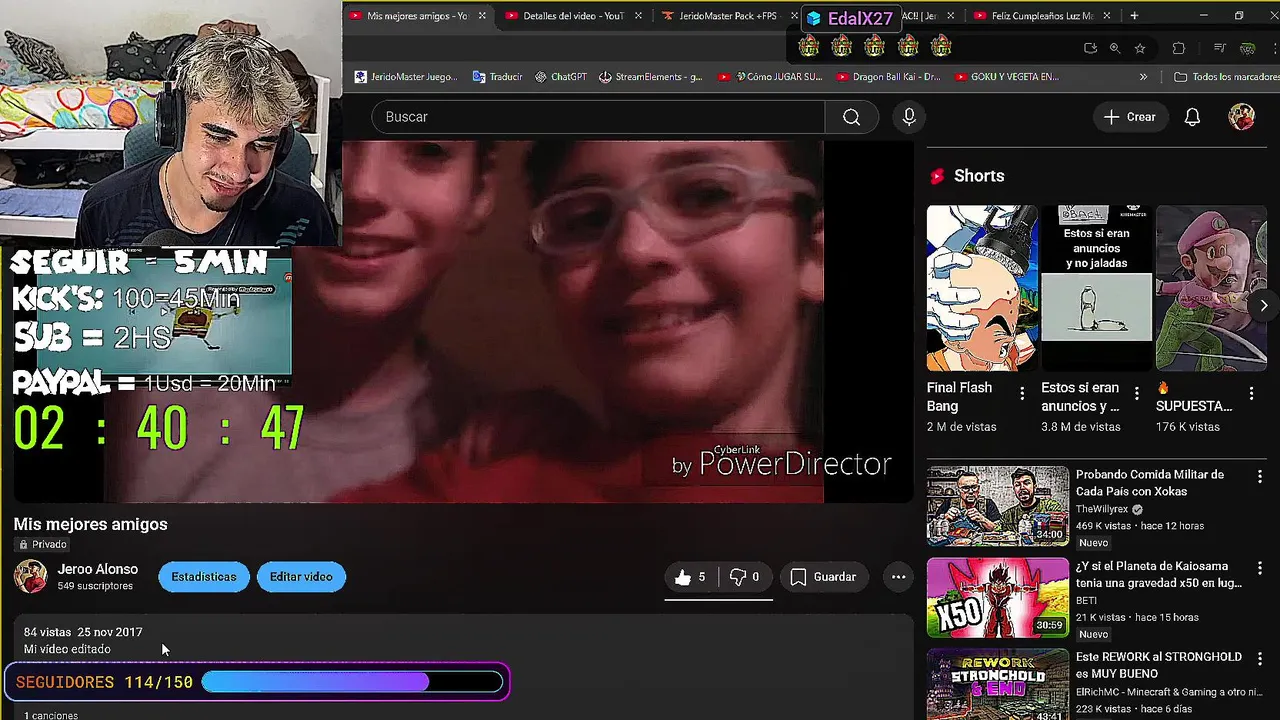
Task: Open Probando Comida Militar video title
Action: [1150, 483]
